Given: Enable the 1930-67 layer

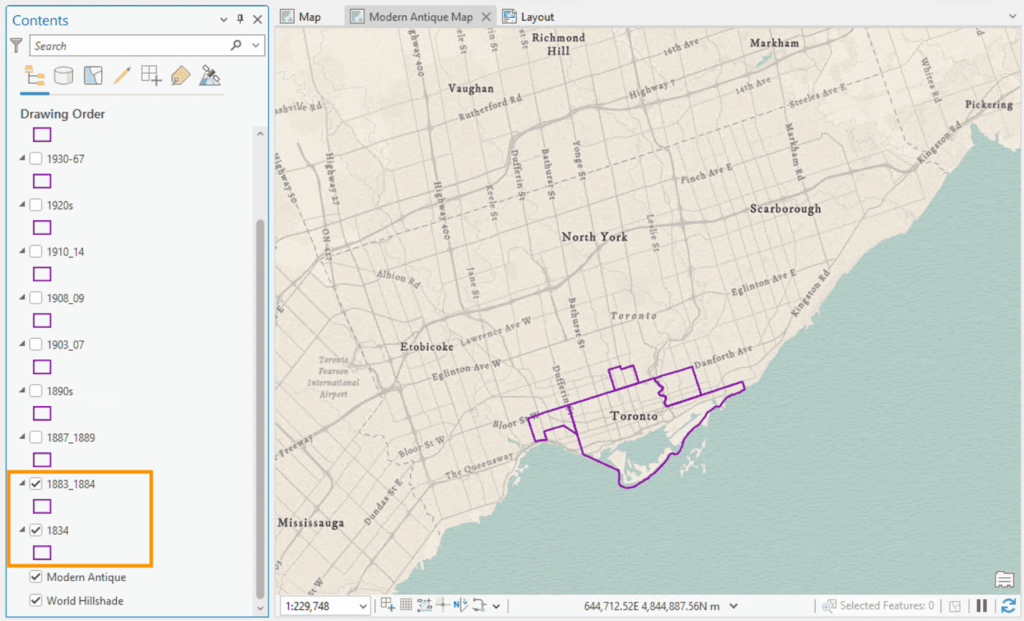Looking at the screenshot, I should point(36,159).
